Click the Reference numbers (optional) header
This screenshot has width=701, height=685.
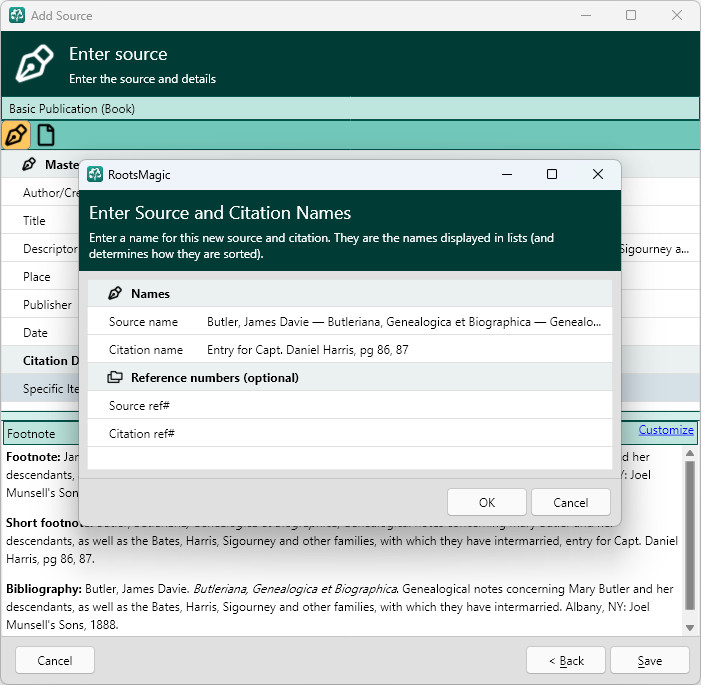(x=350, y=378)
